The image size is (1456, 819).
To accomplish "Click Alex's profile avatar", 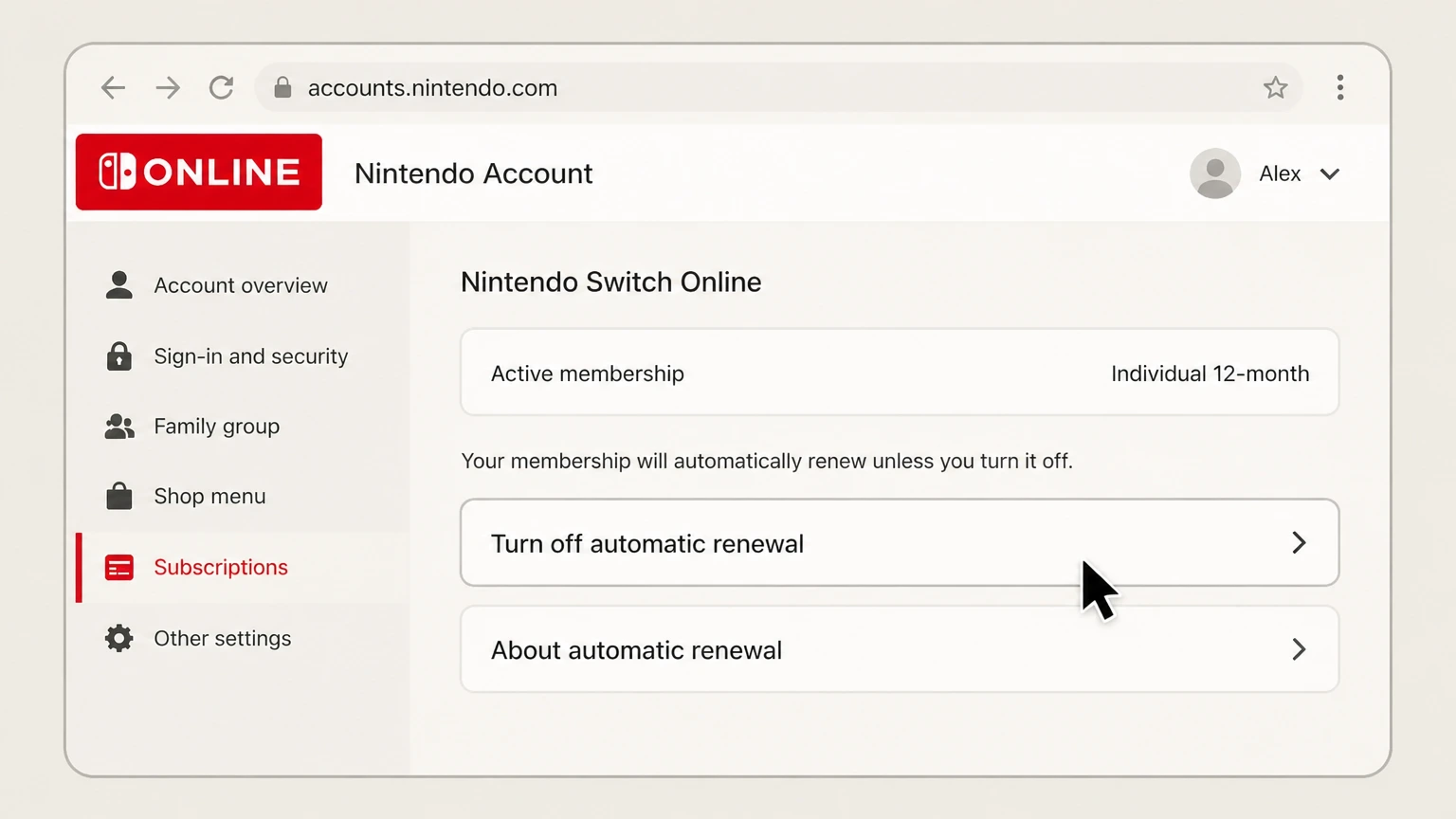I will 1215,173.
